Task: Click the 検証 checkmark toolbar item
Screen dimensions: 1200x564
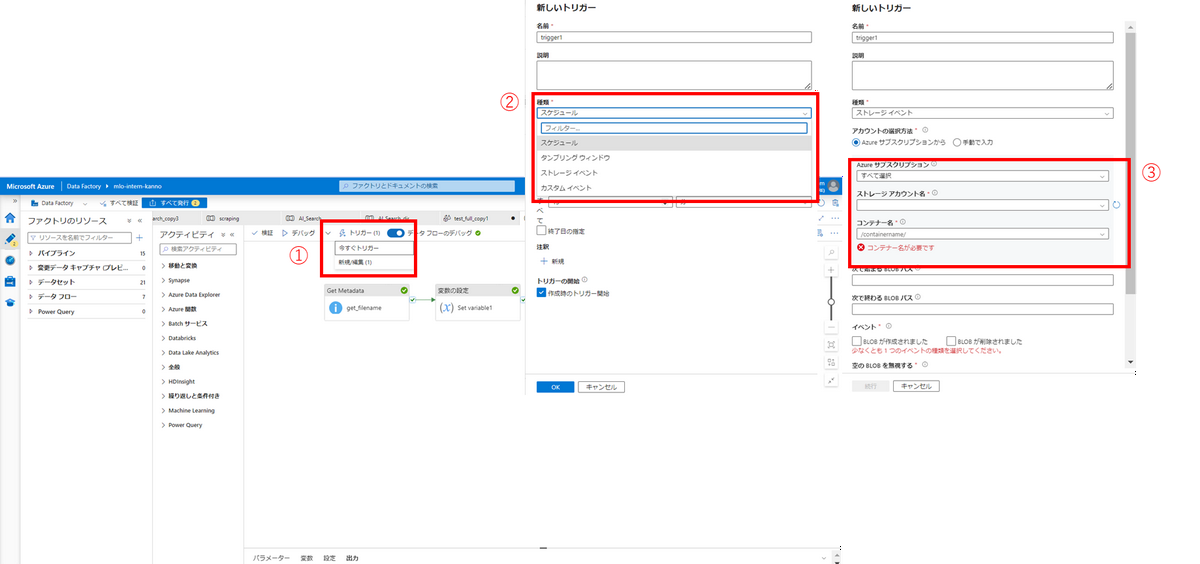Action: coord(261,232)
